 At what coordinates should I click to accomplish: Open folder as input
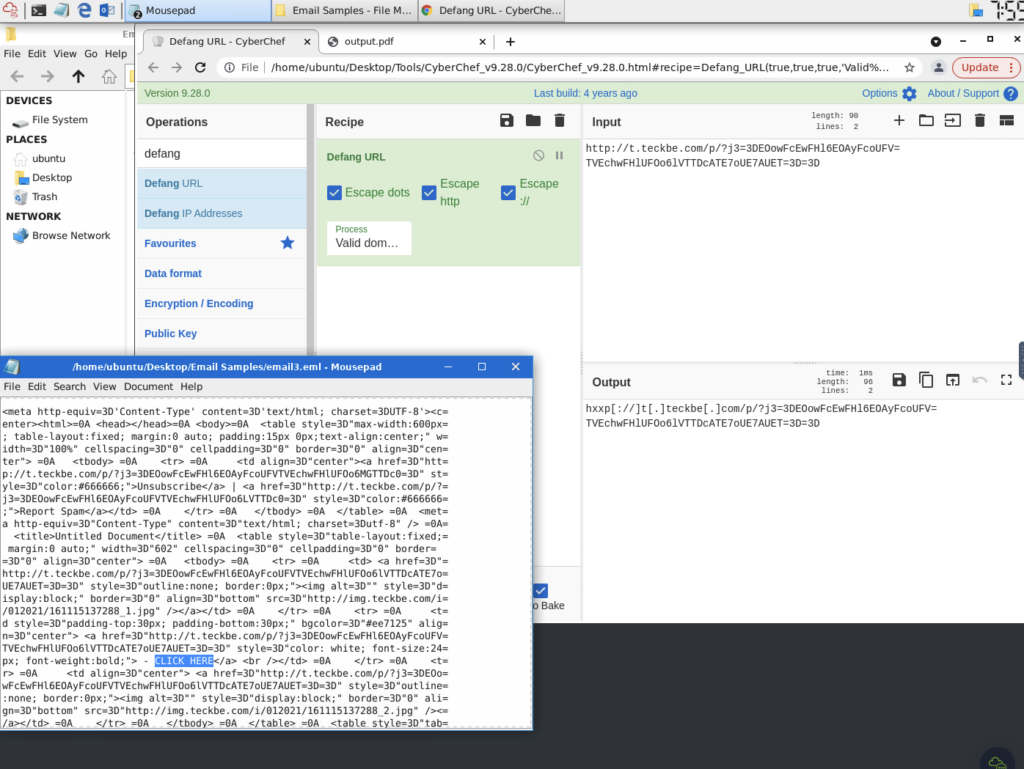point(926,121)
